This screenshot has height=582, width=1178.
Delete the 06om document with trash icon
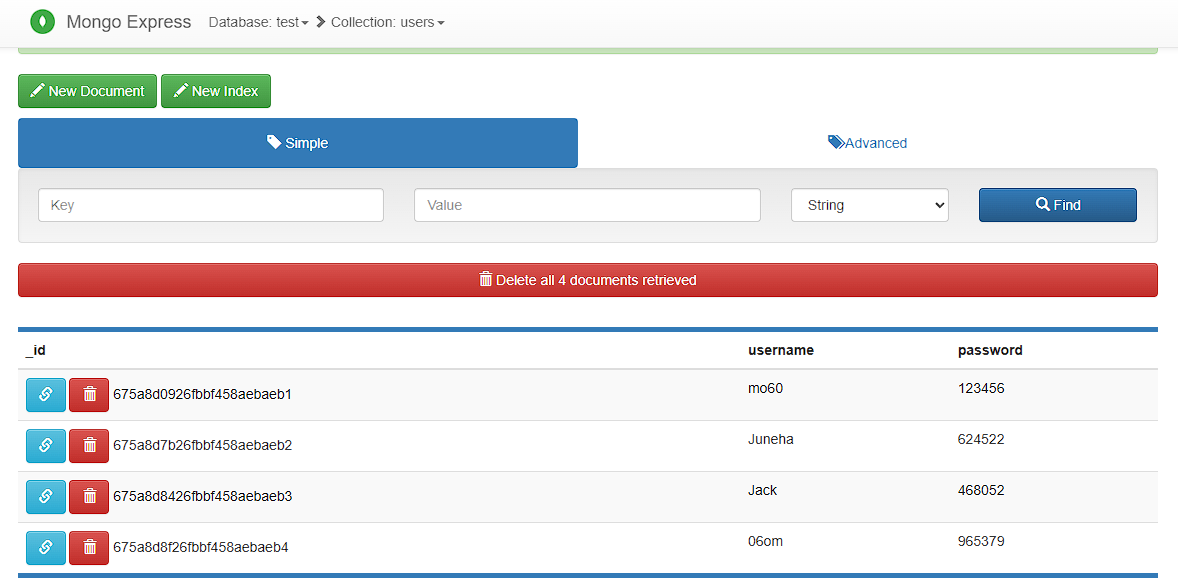[x=89, y=547]
